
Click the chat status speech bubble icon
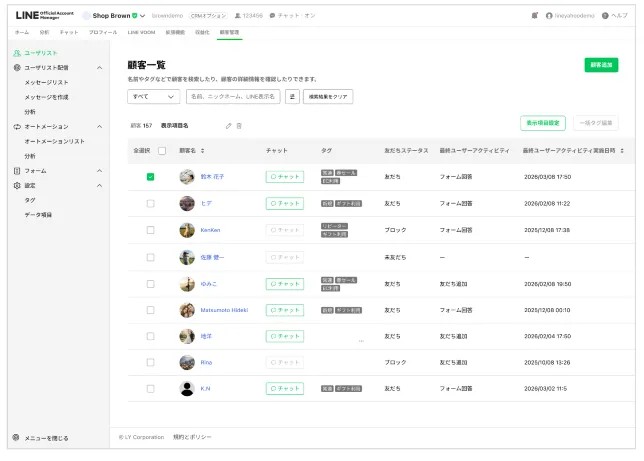tap(272, 16)
